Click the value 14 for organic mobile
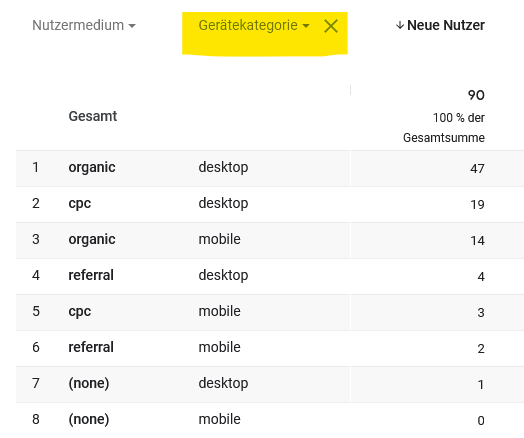The width and height of the screenshot is (524, 438). click(478, 241)
